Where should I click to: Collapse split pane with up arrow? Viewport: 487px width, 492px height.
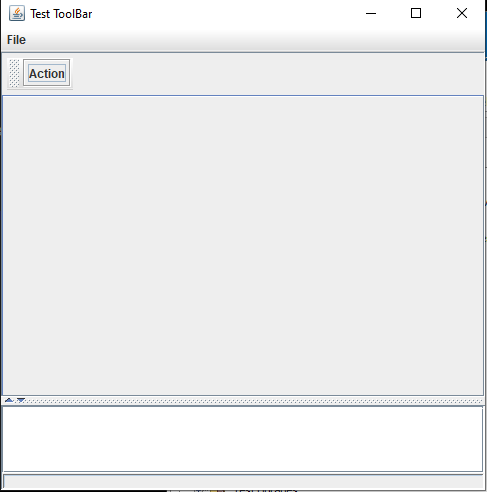click(9, 400)
